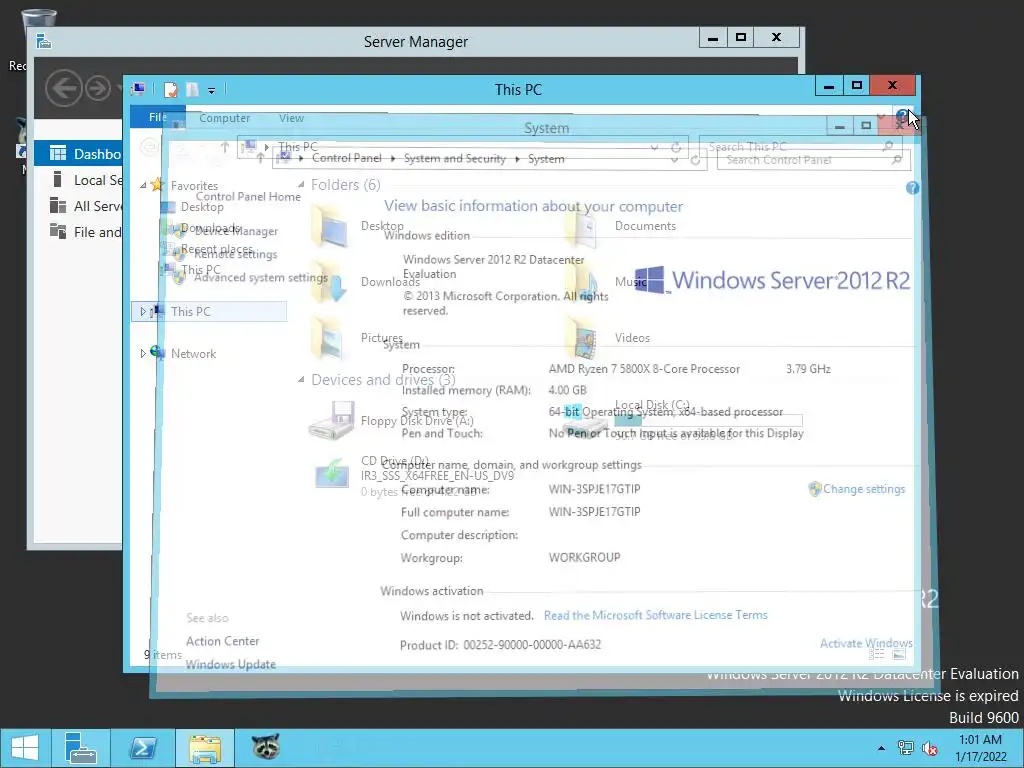
Task: Collapse the Devices and drives group
Action: point(301,379)
